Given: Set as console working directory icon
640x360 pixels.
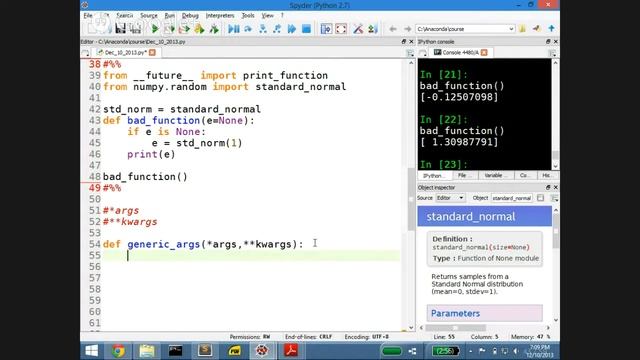Looking at the screenshot, I should [x=537, y=29].
